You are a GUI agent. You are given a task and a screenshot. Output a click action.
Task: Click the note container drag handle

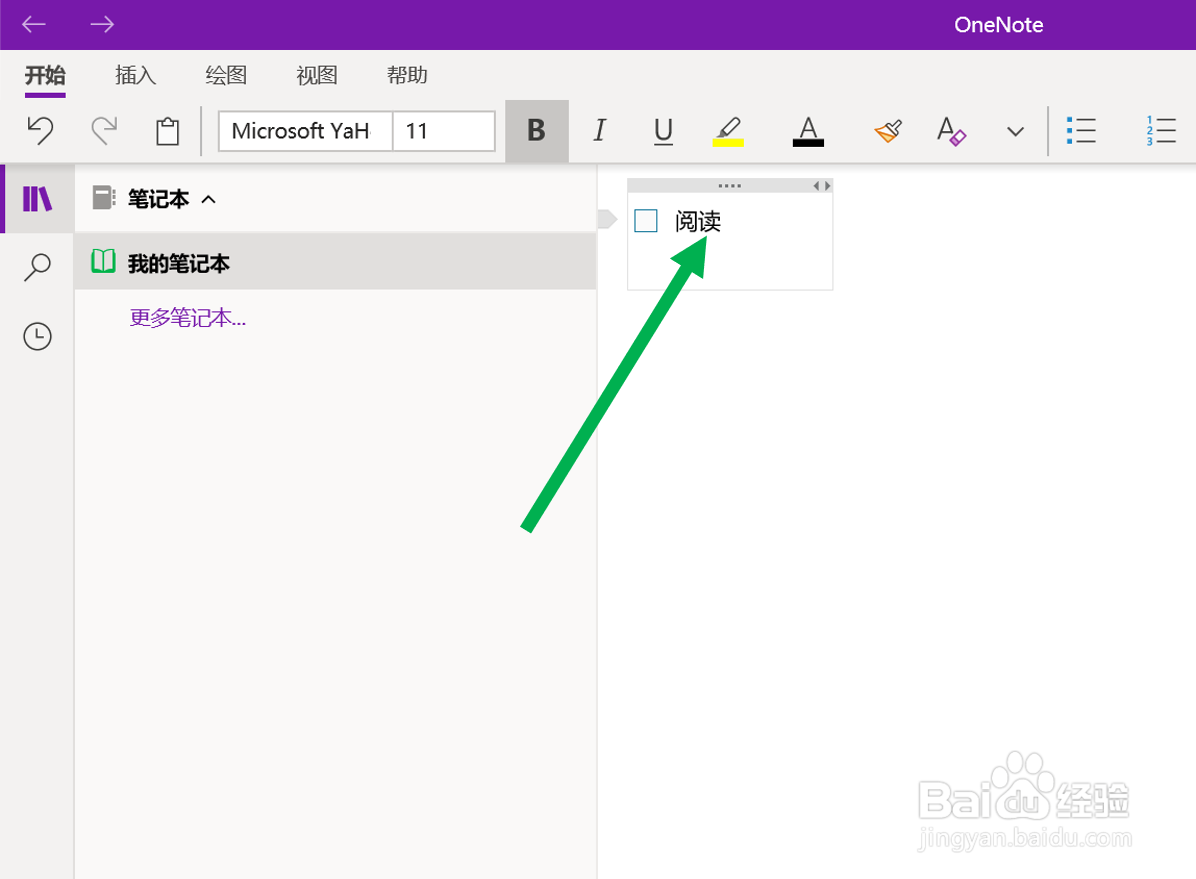point(729,185)
